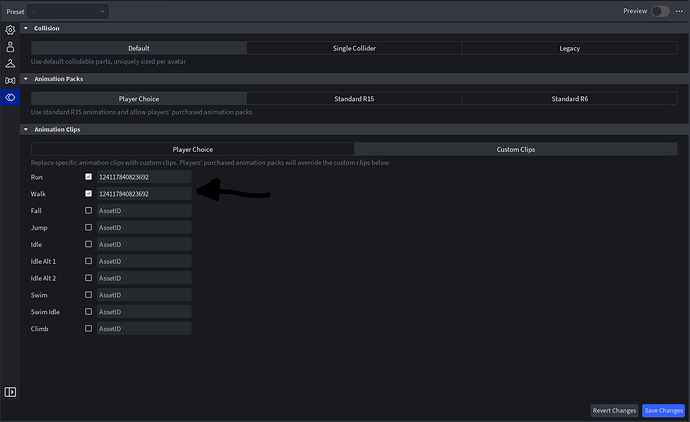Viewport: 690px width, 422px height.
Task: Open the Preset dropdown
Action: [x=68, y=11]
